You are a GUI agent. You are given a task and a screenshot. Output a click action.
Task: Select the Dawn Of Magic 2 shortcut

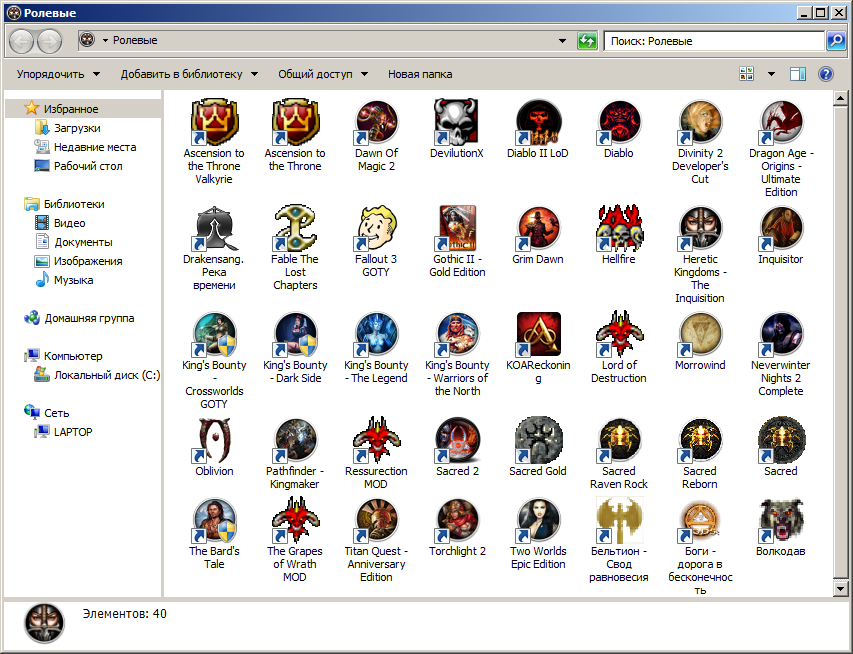[x=376, y=135]
